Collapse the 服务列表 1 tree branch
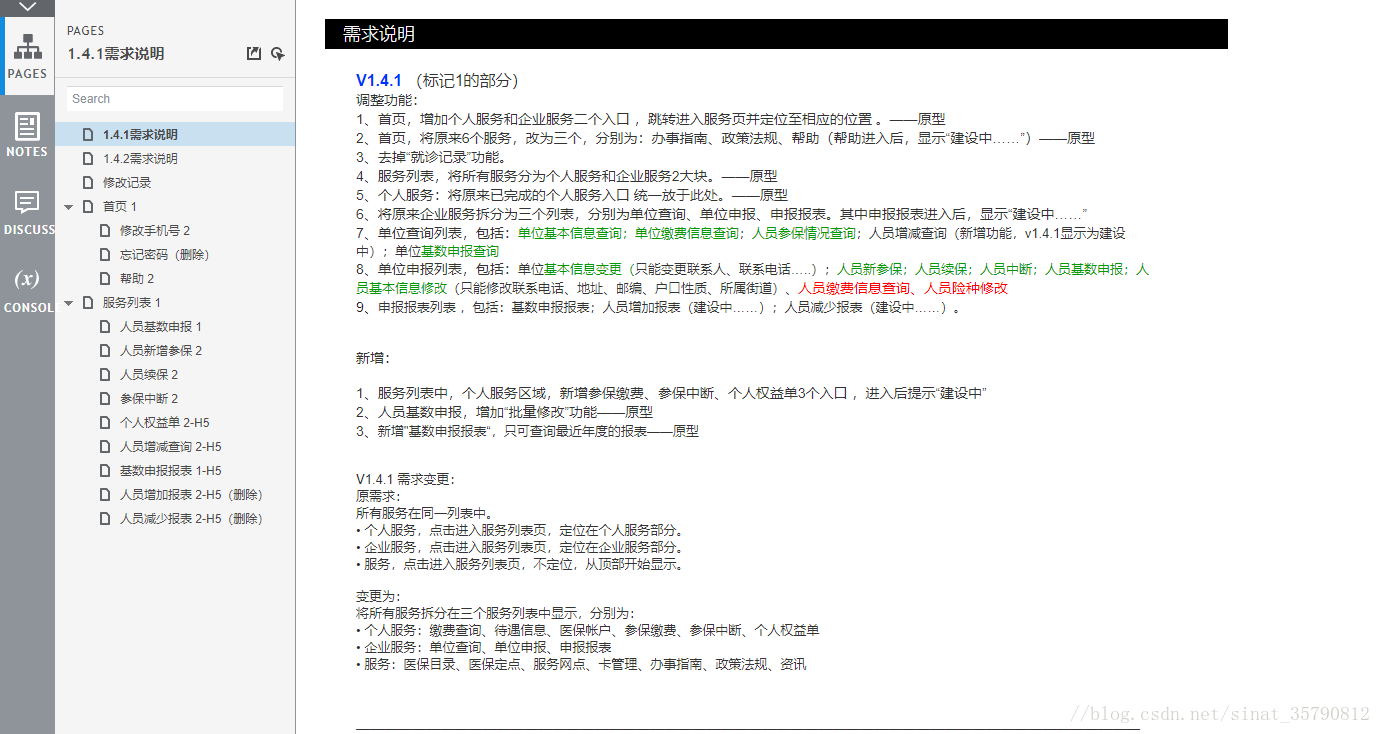The height and width of the screenshot is (734, 1381). pos(68,302)
